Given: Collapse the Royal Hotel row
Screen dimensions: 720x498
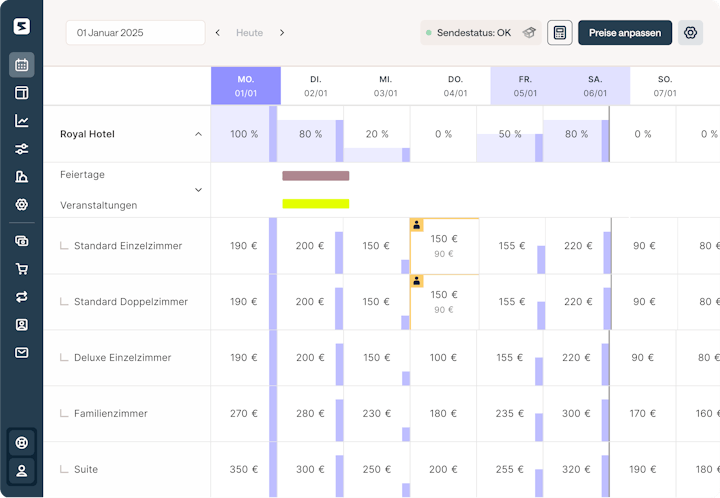Looking at the screenshot, I should point(198,134).
